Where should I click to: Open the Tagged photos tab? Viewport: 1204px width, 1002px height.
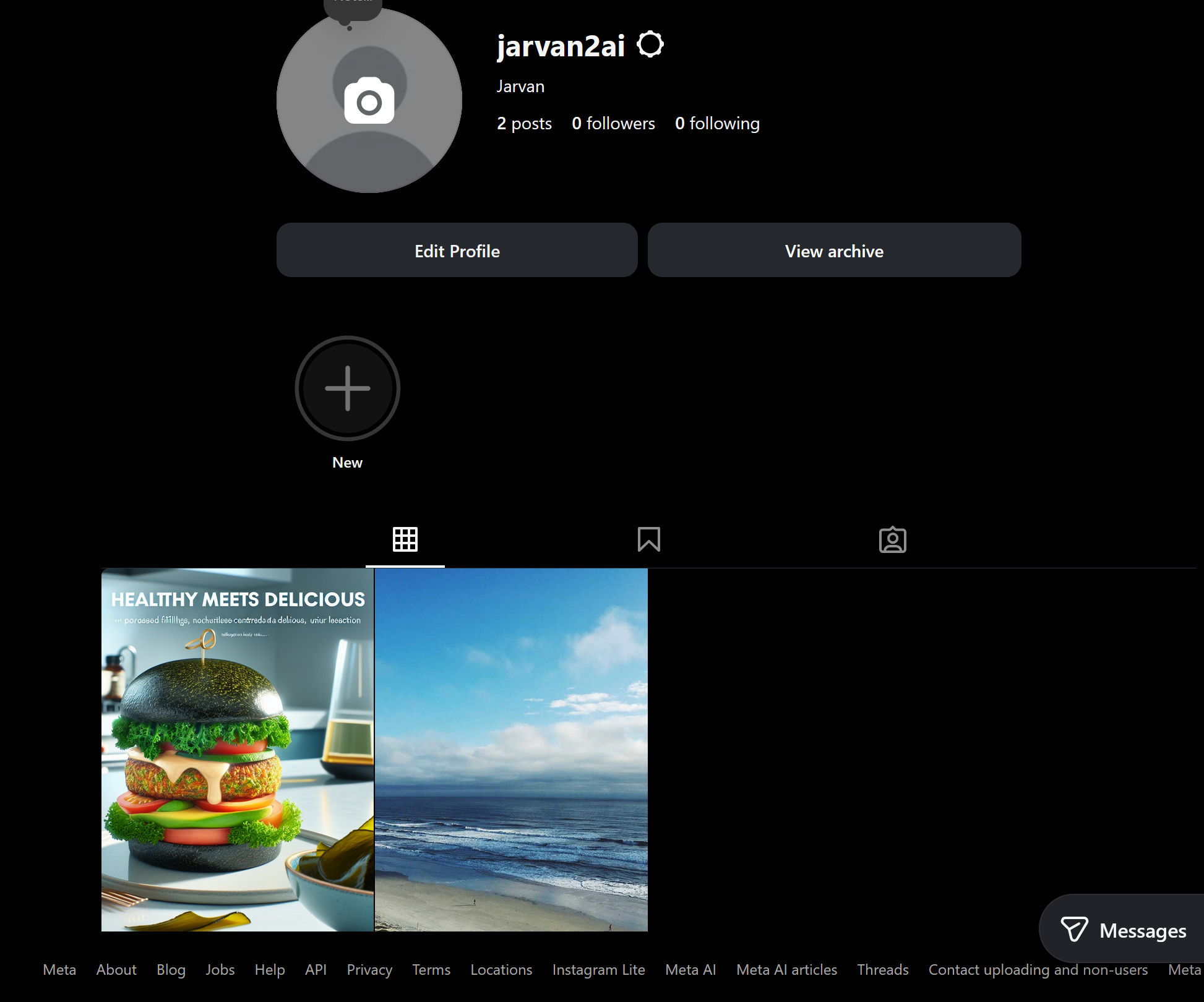tap(892, 539)
